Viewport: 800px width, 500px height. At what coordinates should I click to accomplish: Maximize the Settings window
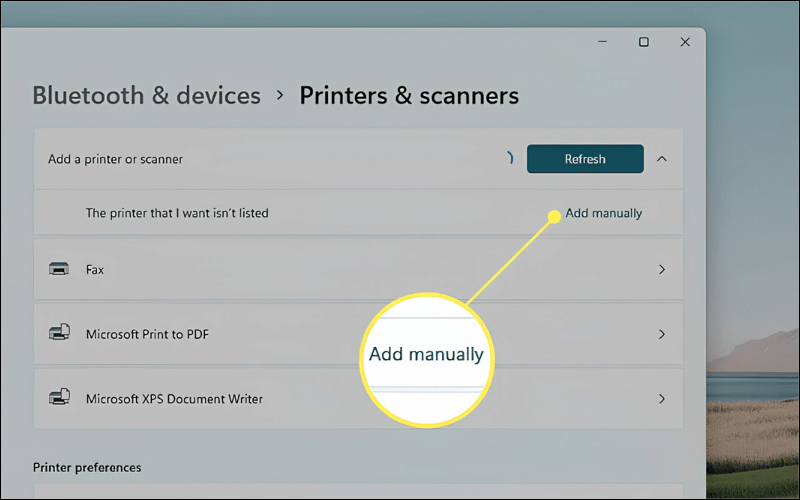(x=644, y=42)
